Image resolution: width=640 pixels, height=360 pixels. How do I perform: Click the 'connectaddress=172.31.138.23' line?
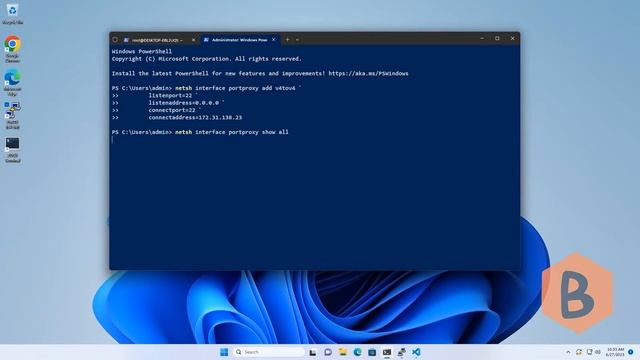coord(195,118)
